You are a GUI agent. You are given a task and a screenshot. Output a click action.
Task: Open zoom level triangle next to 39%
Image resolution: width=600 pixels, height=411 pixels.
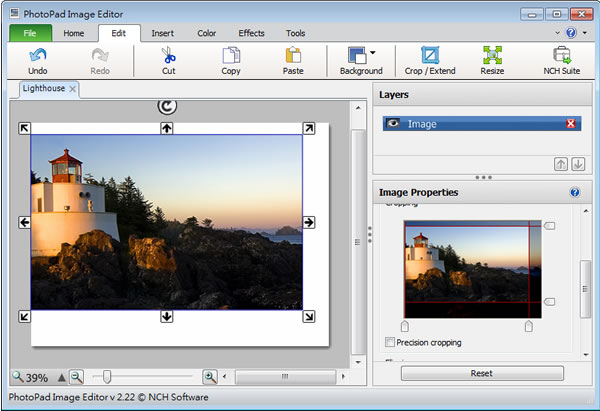(x=61, y=377)
